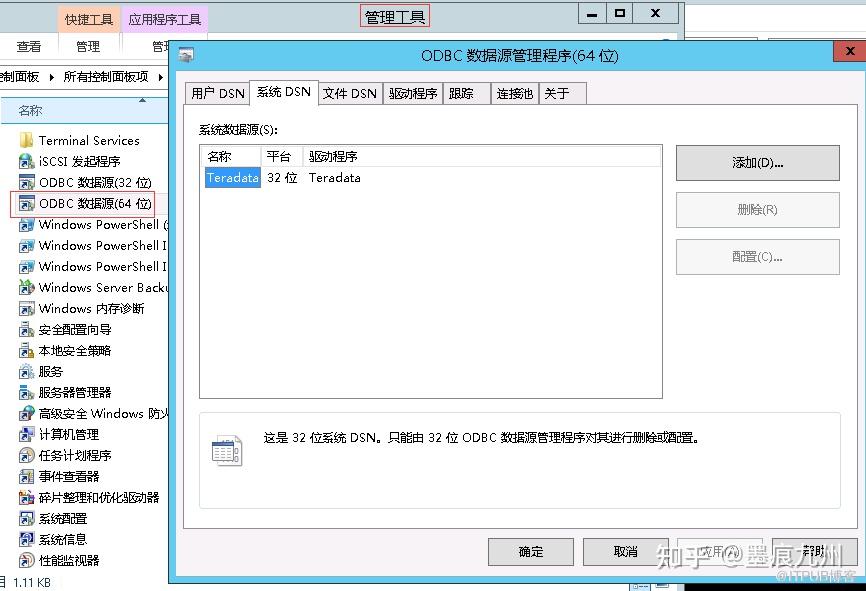Viewport: 866px width, 591px height.
Task: Minimize the 管理工具 Explorer window
Action: [x=592, y=13]
